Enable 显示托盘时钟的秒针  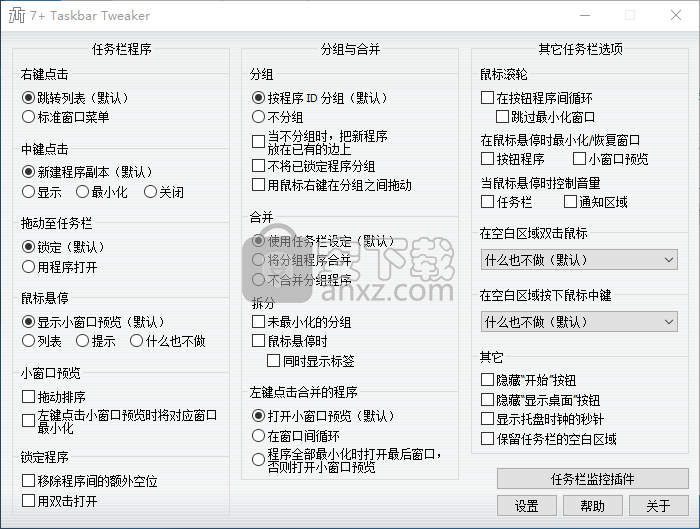click(x=542, y=419)
